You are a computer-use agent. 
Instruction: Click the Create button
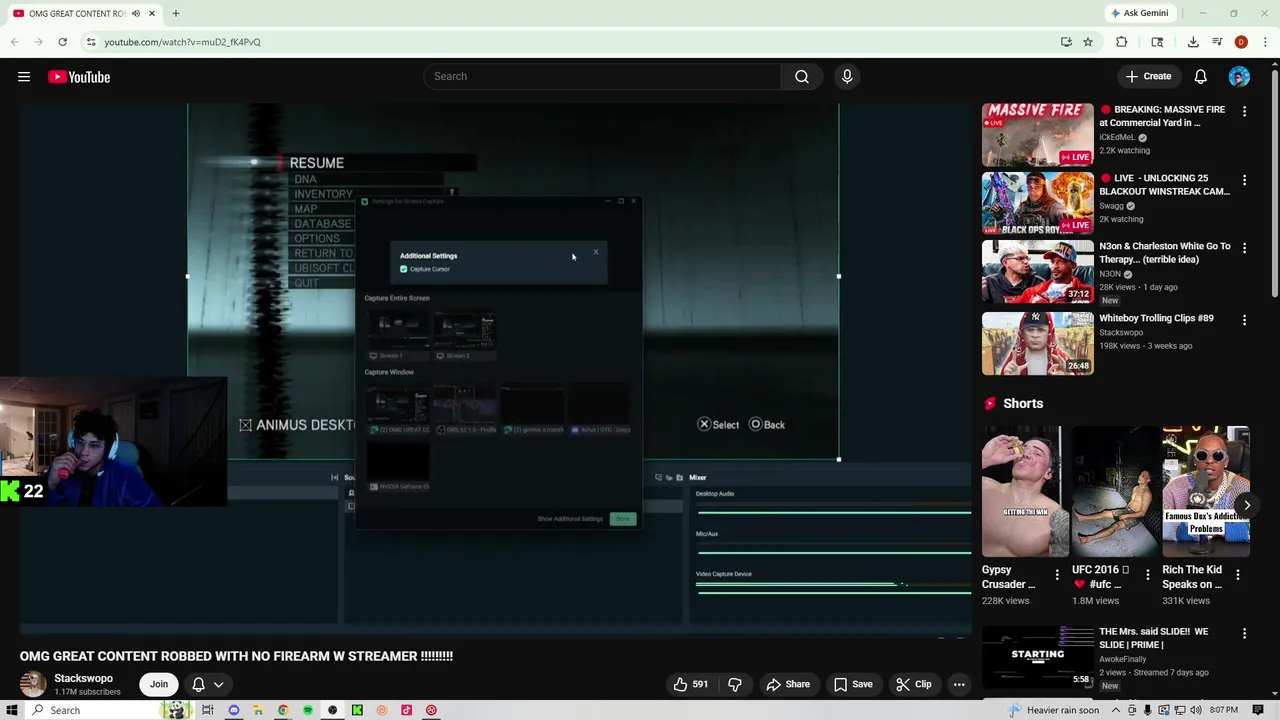pyautogui.click(x=1148, y=77)
